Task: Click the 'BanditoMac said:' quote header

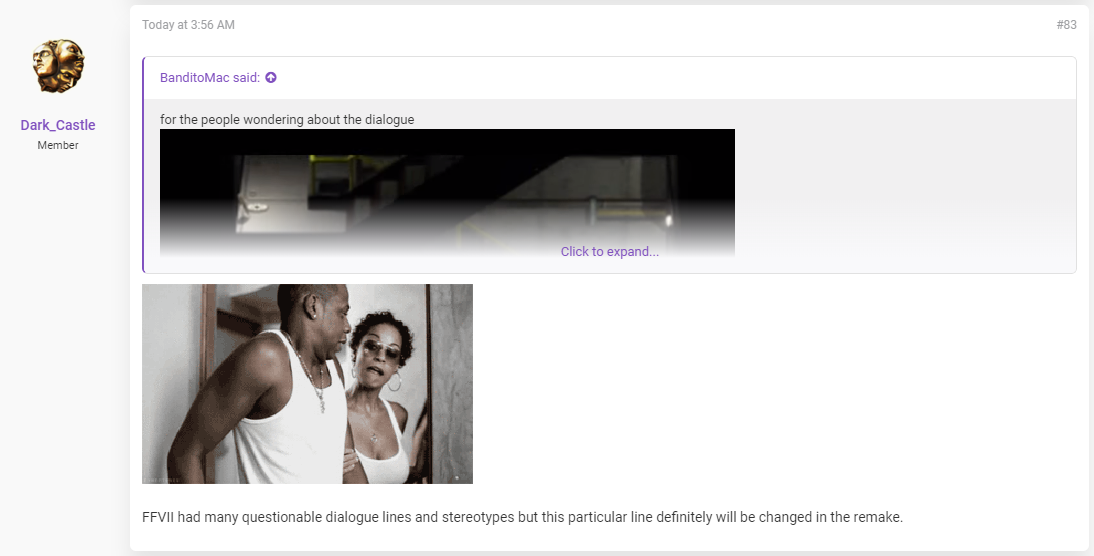Action: point(209,77)
